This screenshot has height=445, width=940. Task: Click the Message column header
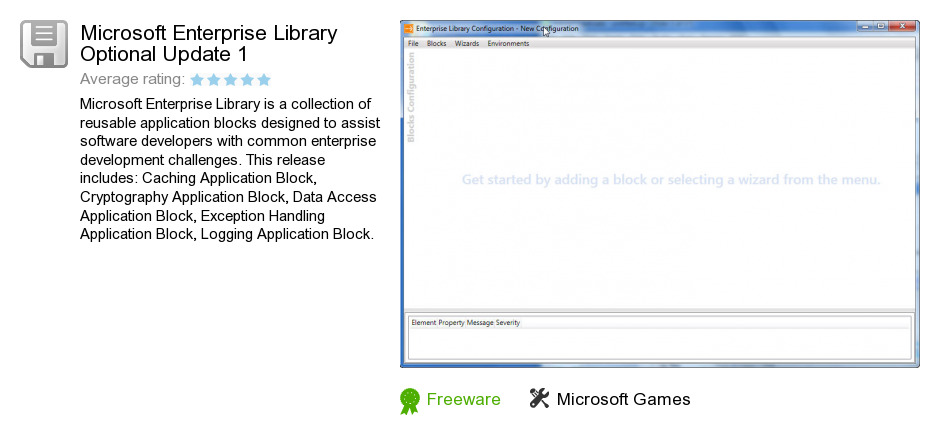point(480,323)
